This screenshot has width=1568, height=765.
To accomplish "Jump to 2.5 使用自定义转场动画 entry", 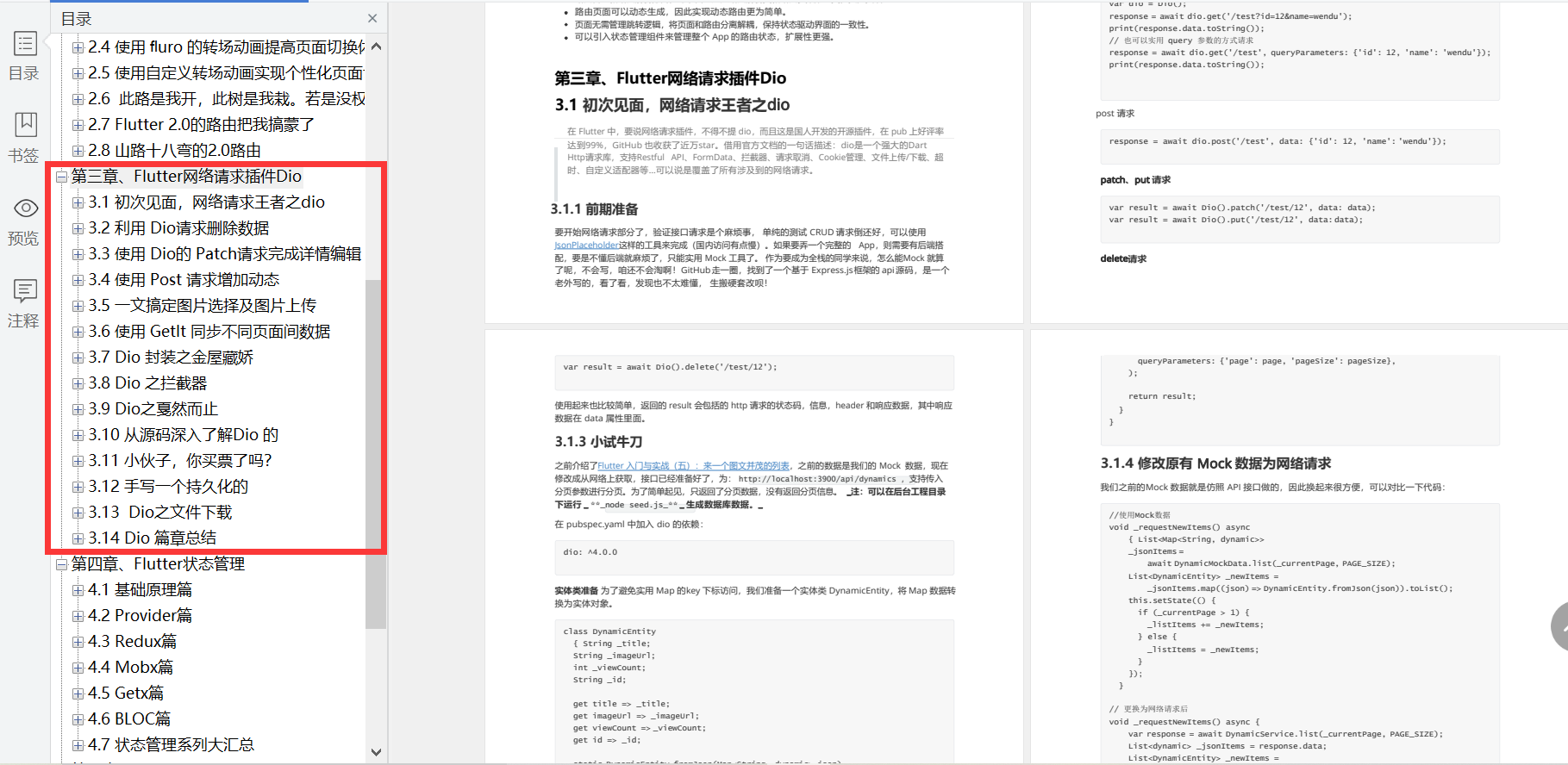I will (x=226, y=73).
